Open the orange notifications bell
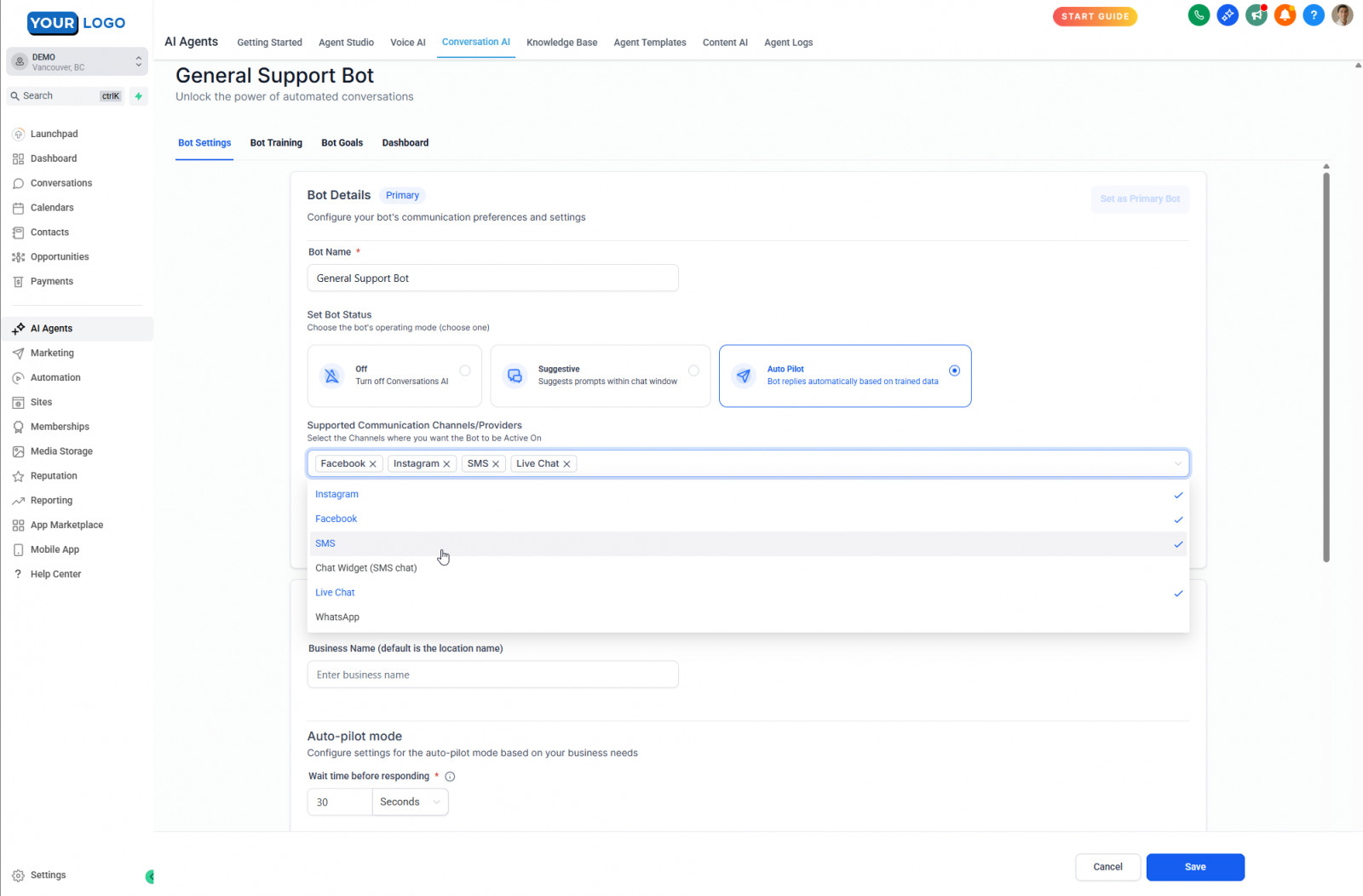Viewport: 1363px width, 896px height. click(x=1285, y=15)
